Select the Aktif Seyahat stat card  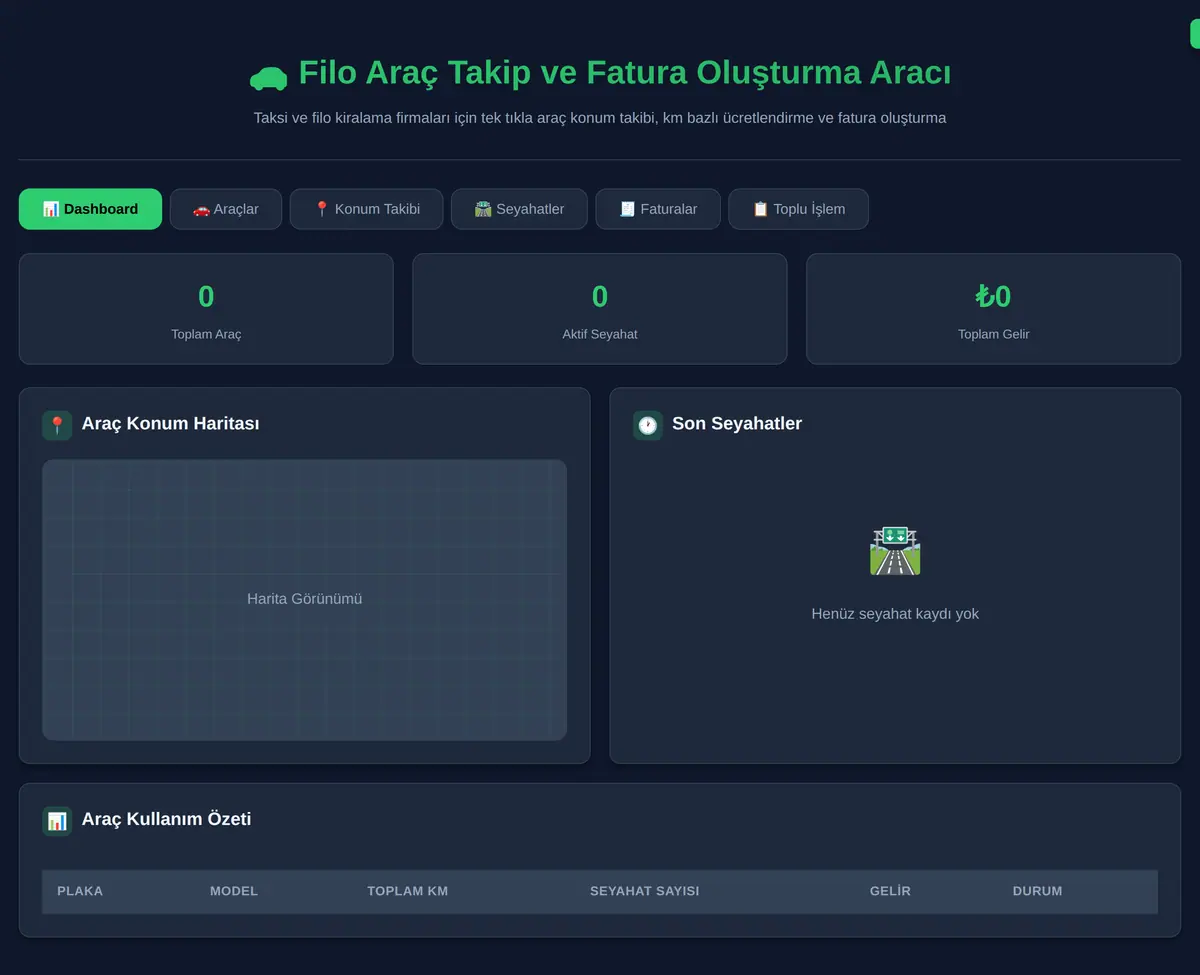600,309
